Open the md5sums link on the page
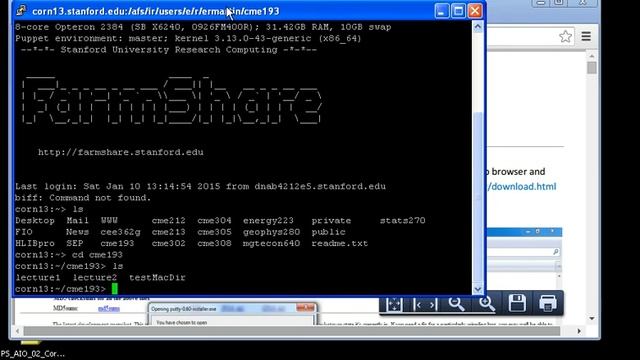Viewport: 640px width, 360px height. pyautogui.click(x=109, y=308)
